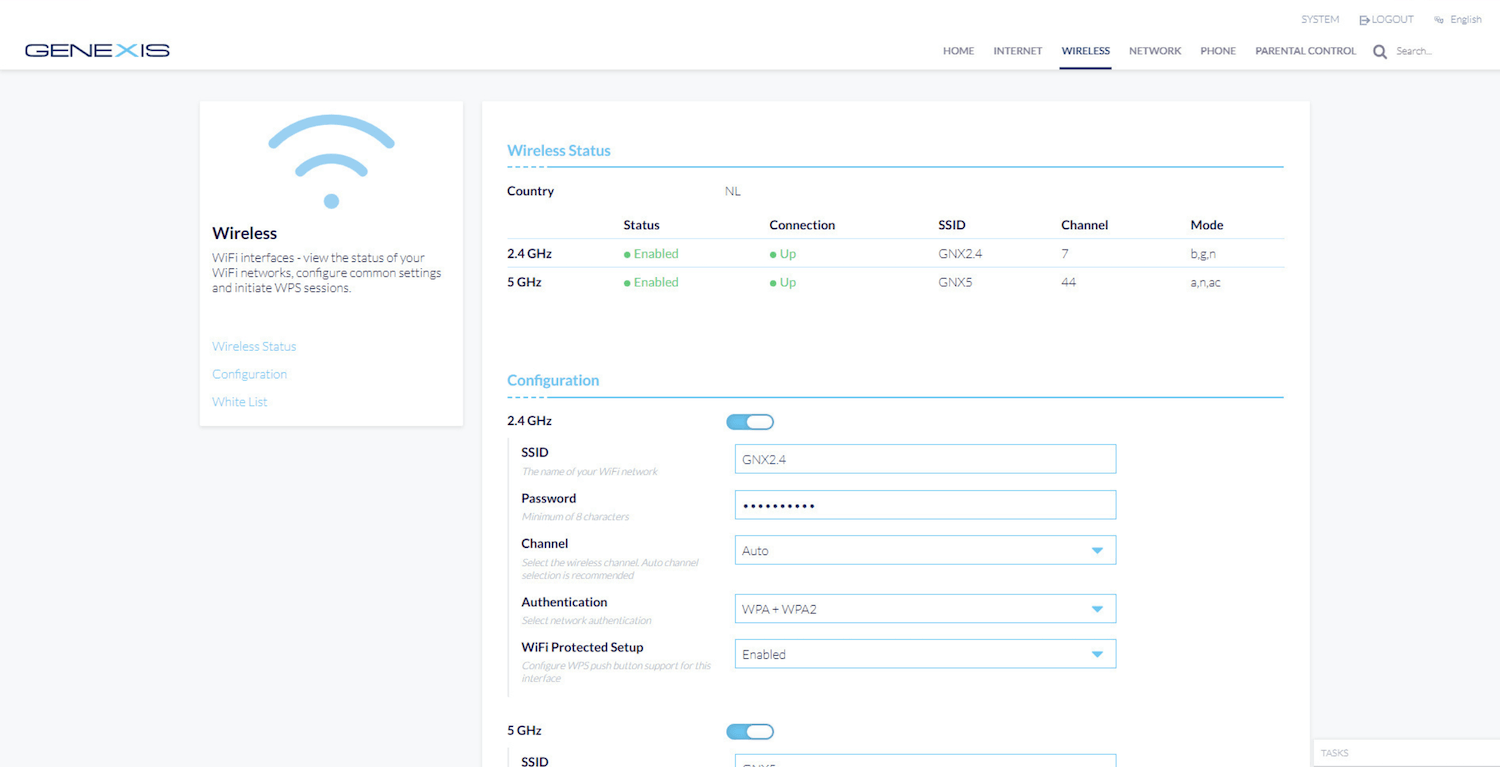The height and width of the screenshot is (767, 1500).
Task: Open the Parental Control tab
Action: (x=1305, y=51)
